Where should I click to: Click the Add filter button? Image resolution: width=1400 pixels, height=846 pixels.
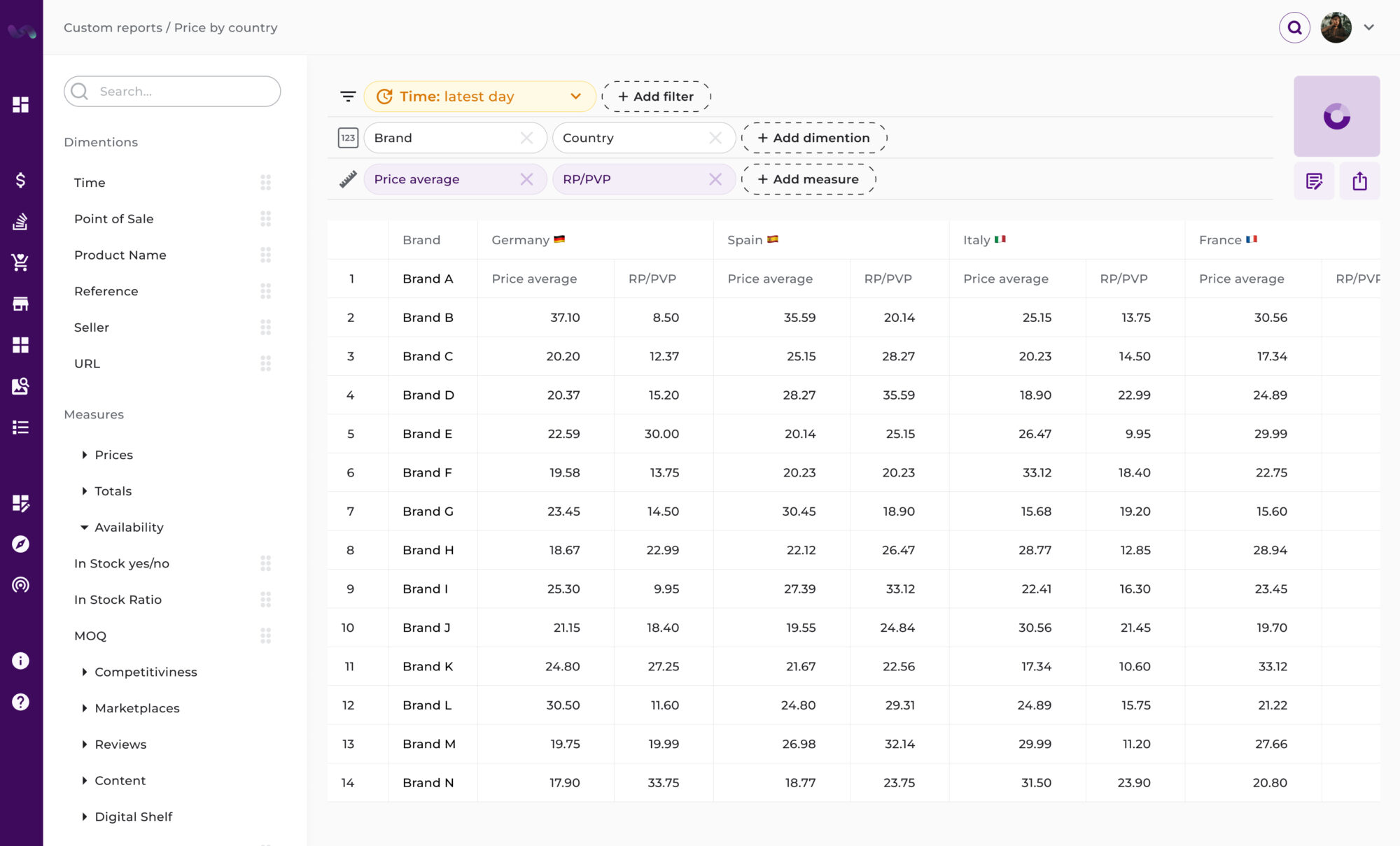[656, 97]
